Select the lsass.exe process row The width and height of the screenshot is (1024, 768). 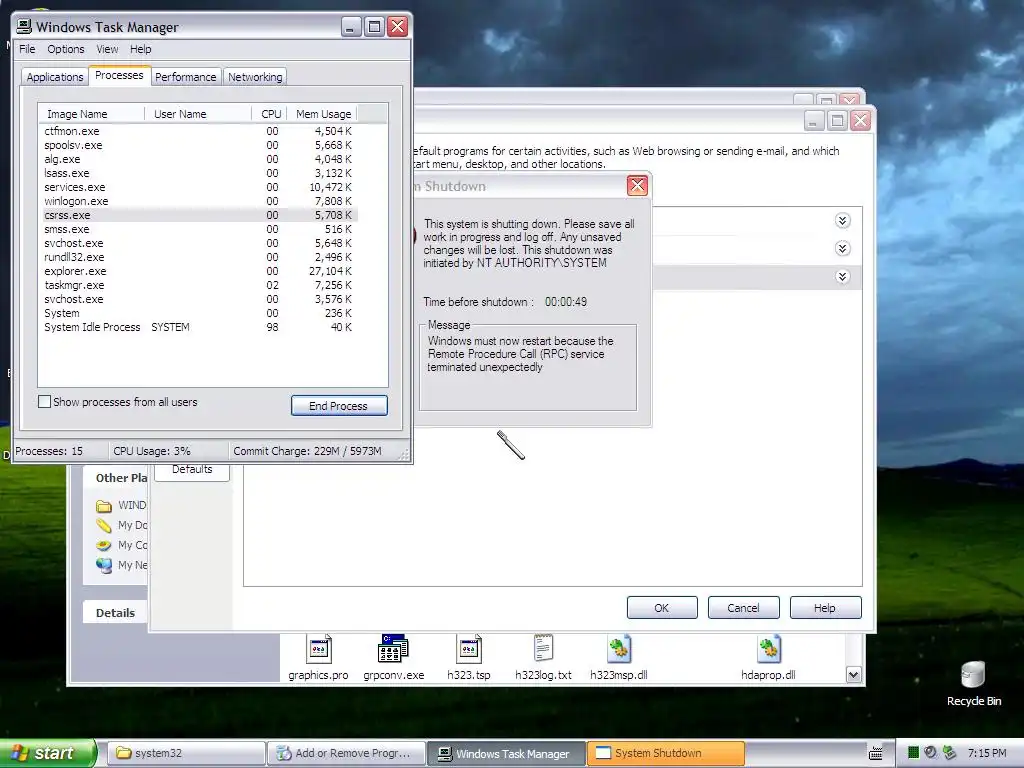[x=198, y=173]
